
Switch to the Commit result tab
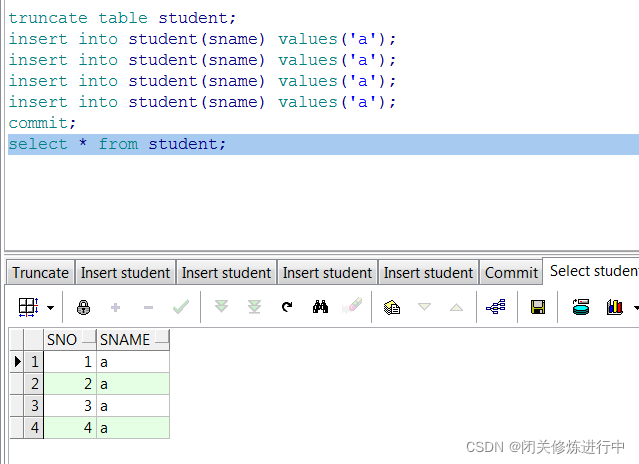511,273
